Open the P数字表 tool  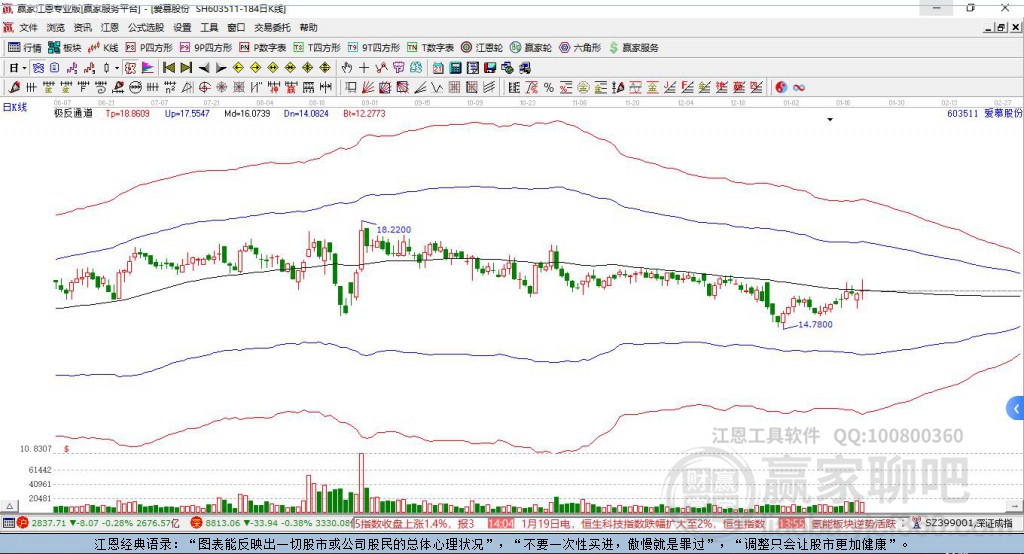[263, 48]
